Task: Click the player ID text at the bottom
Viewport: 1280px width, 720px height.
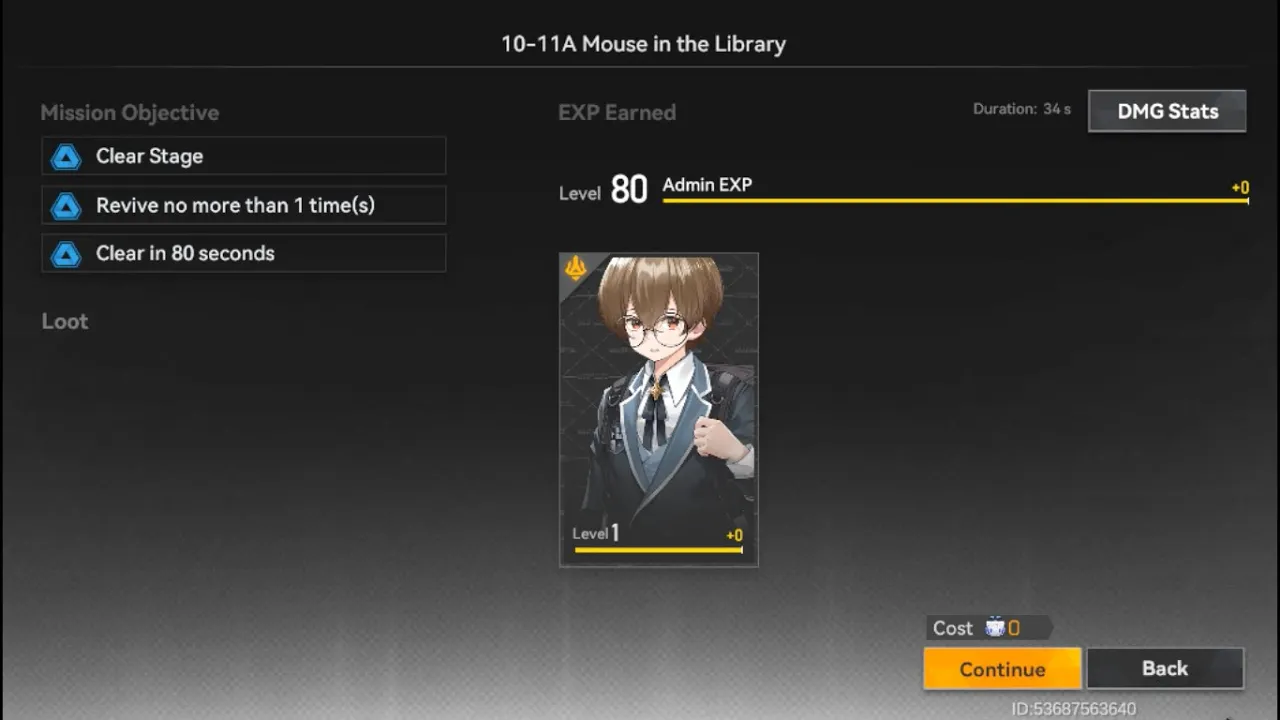Action: [1073, 709]
